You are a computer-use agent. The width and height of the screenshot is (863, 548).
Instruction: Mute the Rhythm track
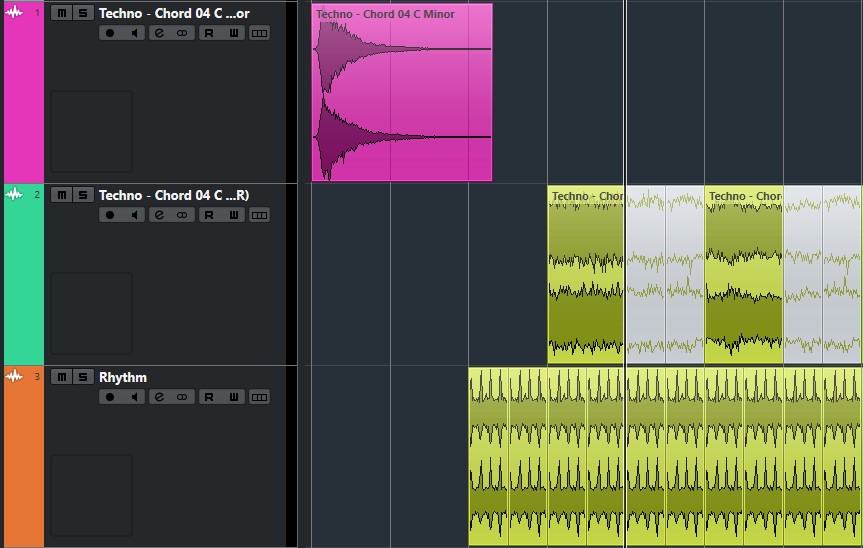[x=61, y=377]
